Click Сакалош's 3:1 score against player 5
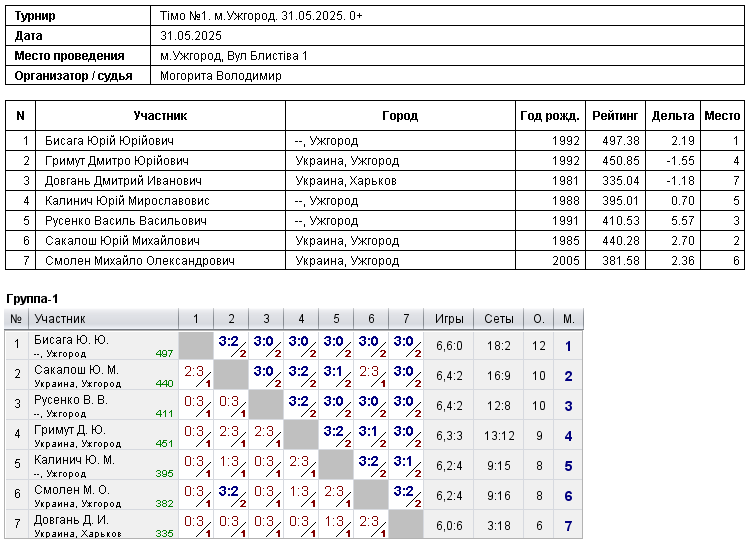The width and height of the screenshot is (750, 544). click(x=333, y=372)
